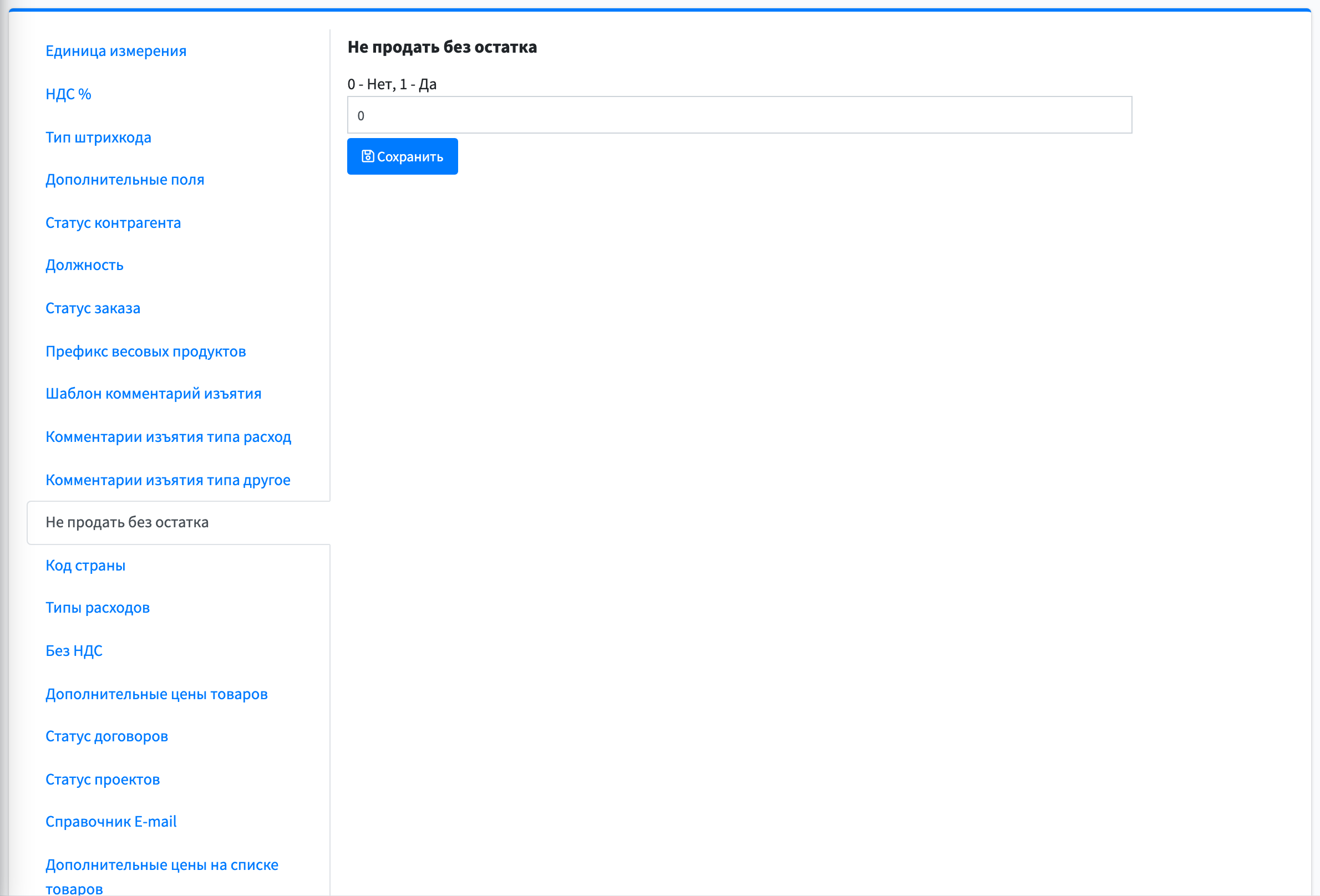The width and height of the screenshot is (1320, 896).
Task: Open Префикс весовых продуктов settings
Action: tap(145, 352)
